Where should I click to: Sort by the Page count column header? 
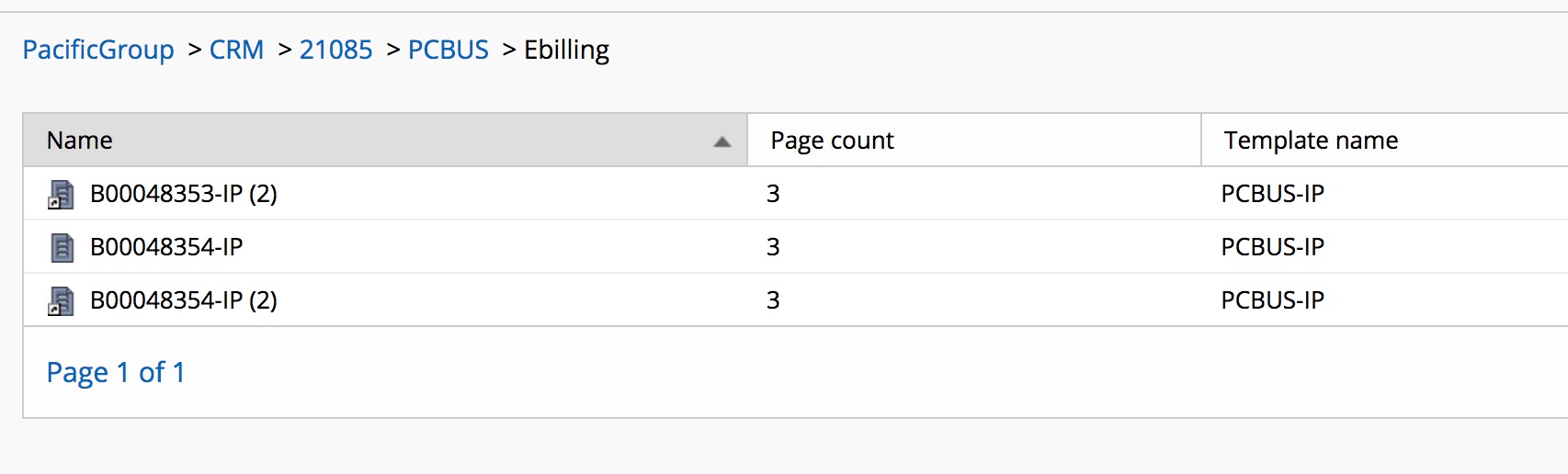832,141
